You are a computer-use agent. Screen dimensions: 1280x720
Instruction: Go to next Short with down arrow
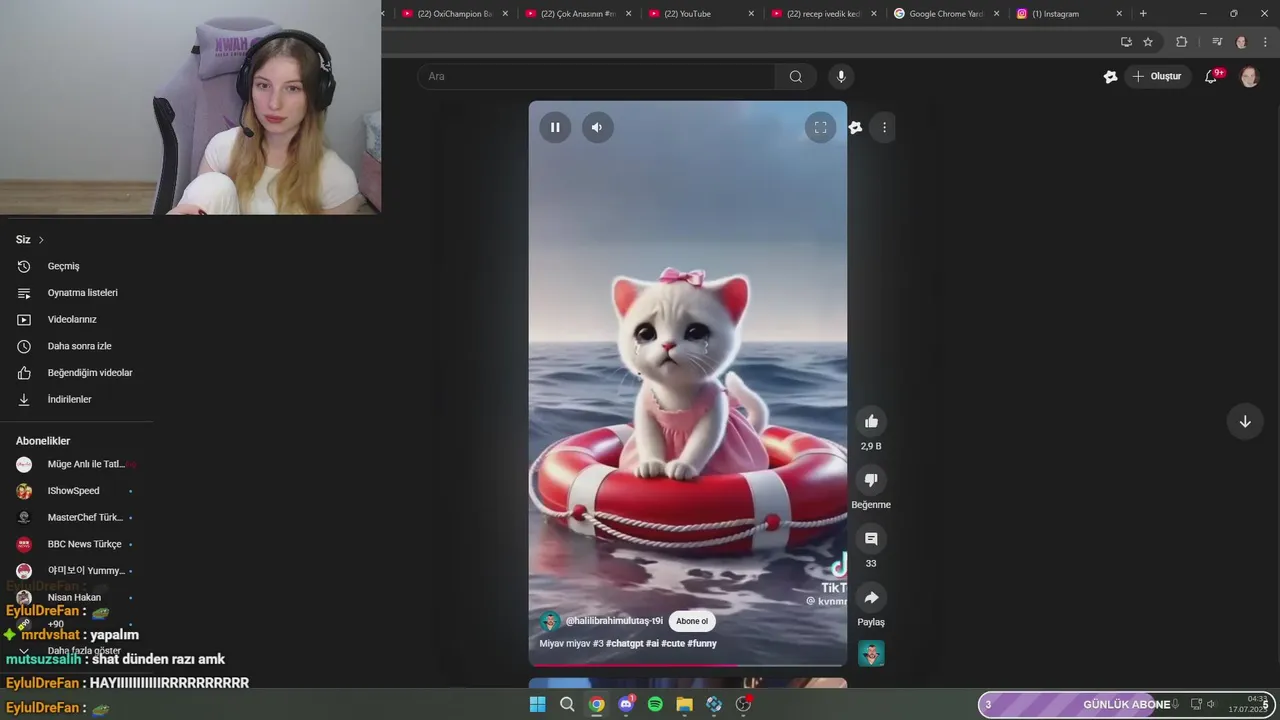(1245, 421)
